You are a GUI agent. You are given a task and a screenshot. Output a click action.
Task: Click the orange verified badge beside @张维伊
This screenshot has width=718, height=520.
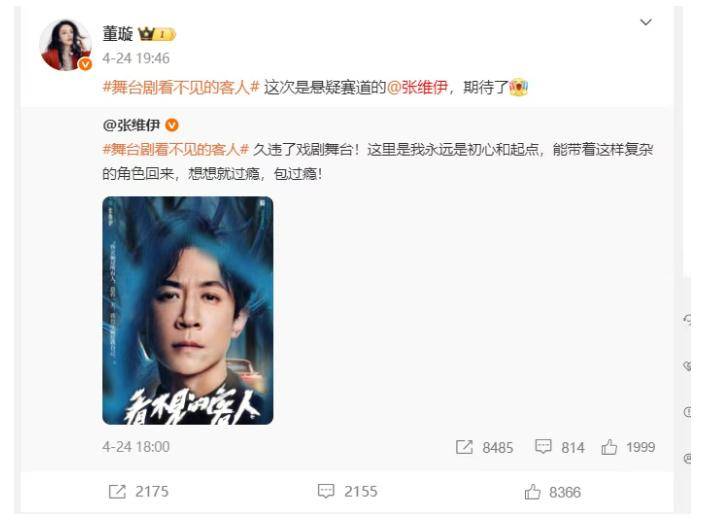[172, 125]
